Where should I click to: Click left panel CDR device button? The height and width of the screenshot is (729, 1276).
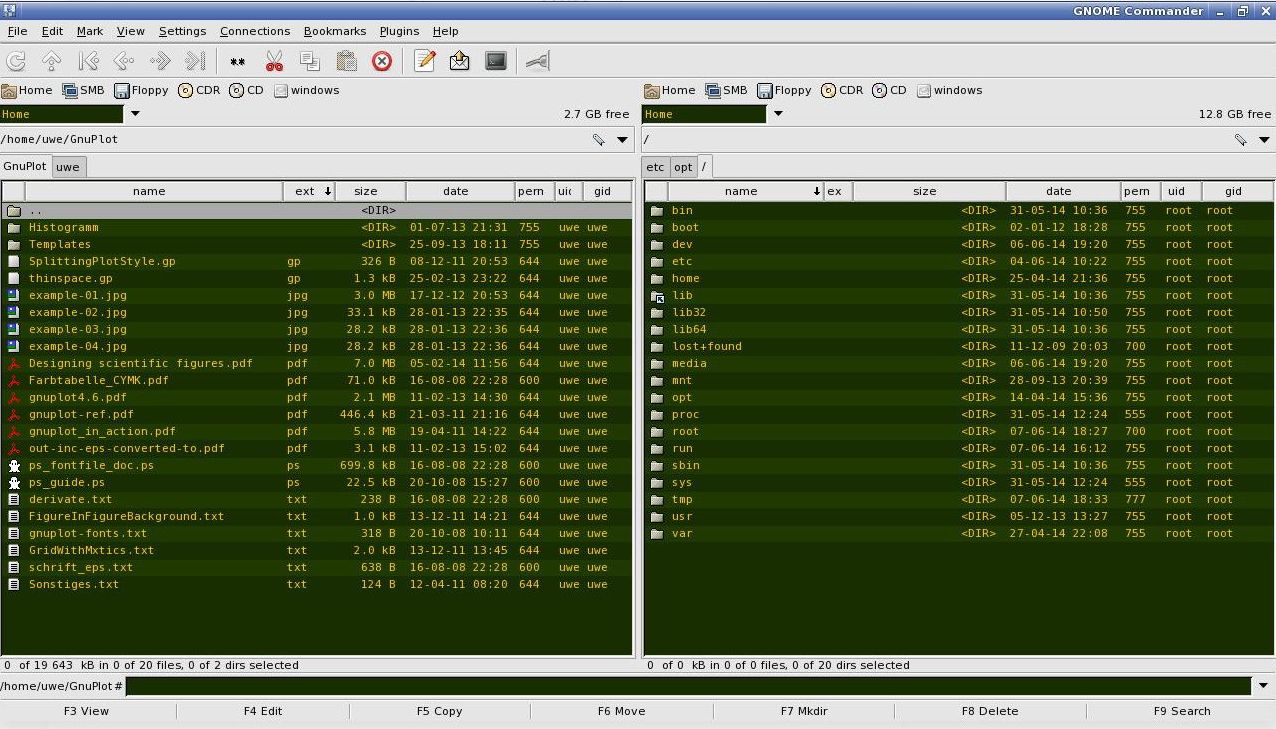[x=199, y=90]
